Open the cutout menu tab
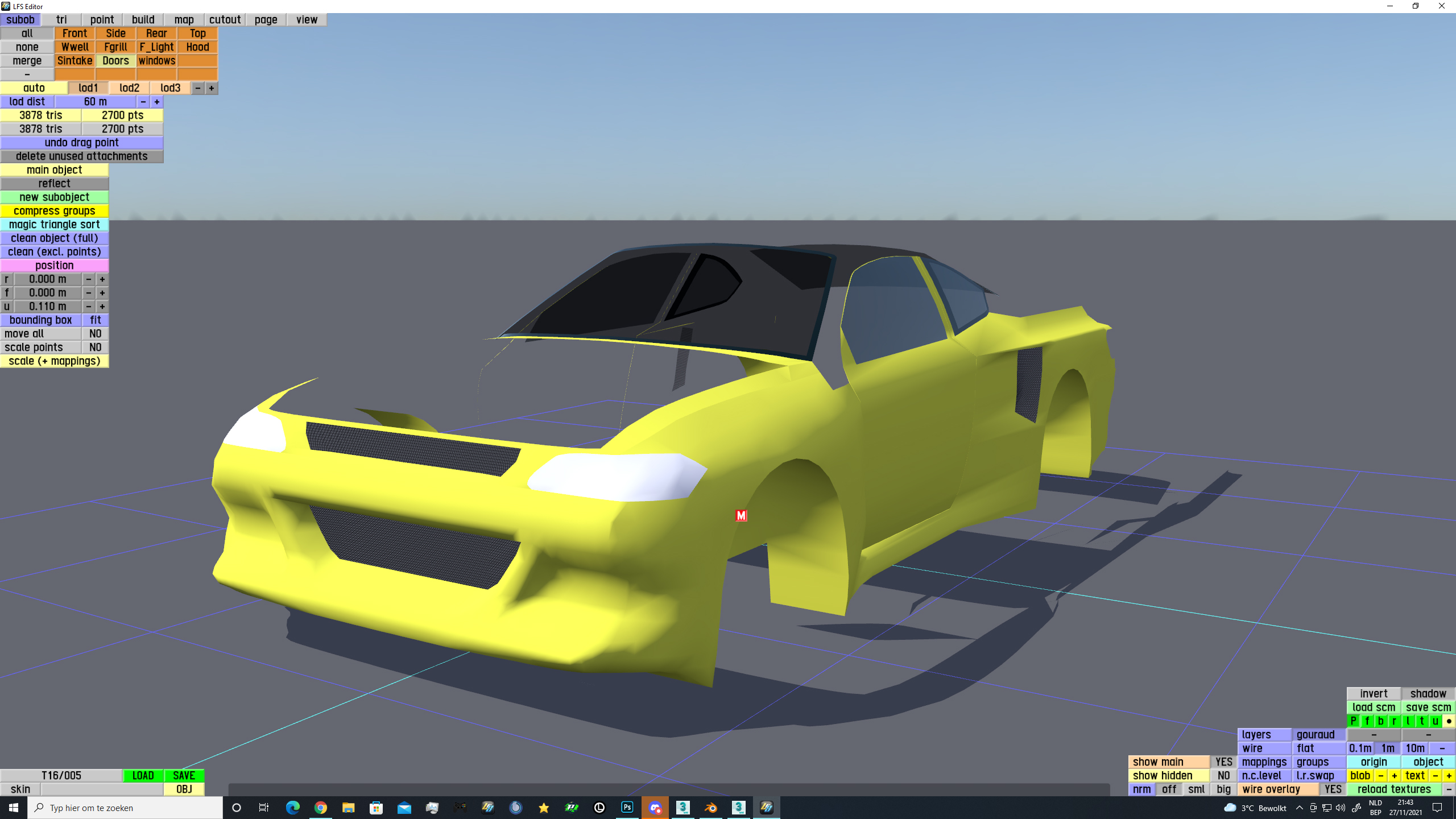The image size is (1456, 819). [x=225, y=20]
